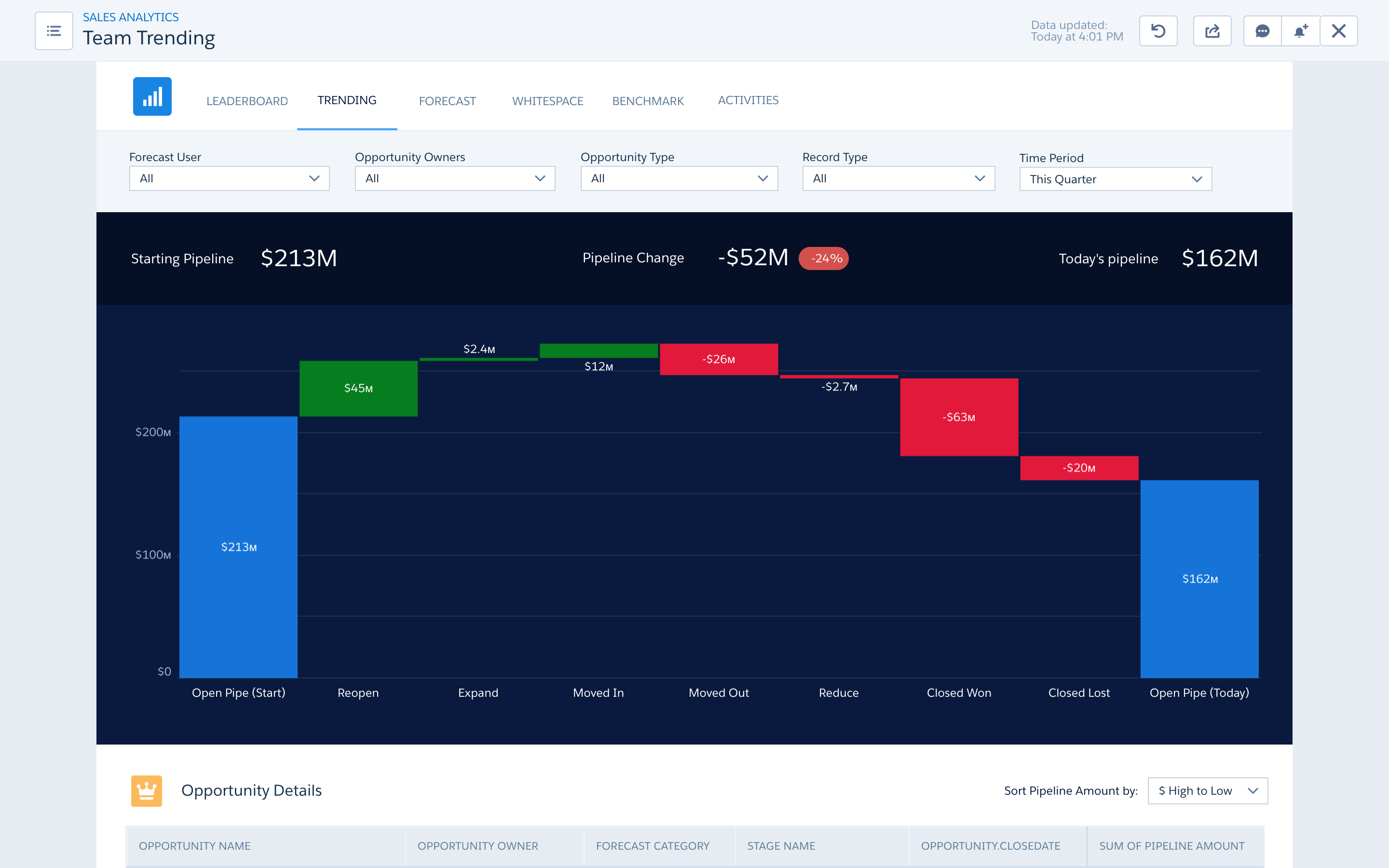Click the red -$63M Closed Won bar
The image size is (1389, 868).
pyautogui.click(x=958, y=417)
